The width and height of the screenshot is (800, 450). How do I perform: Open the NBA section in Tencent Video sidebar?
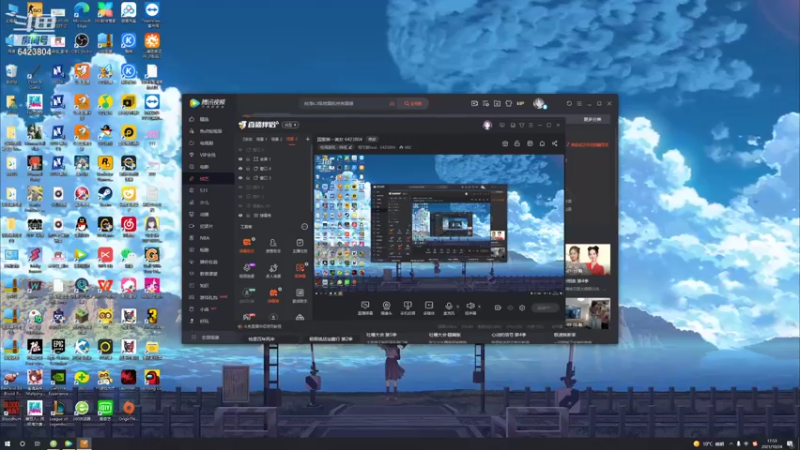click(x=203, y=238)
